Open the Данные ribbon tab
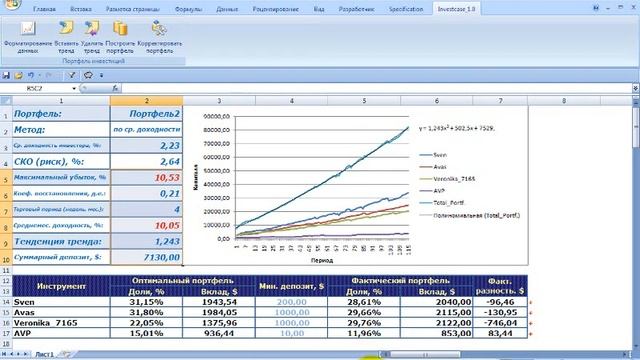 (x=227, y=9)
